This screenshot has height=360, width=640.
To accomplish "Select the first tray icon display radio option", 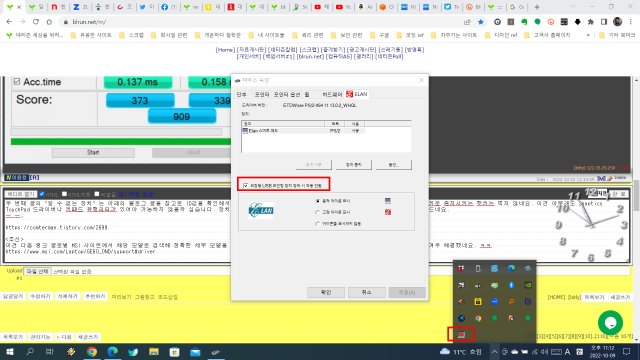I will (x=318, y=201).
